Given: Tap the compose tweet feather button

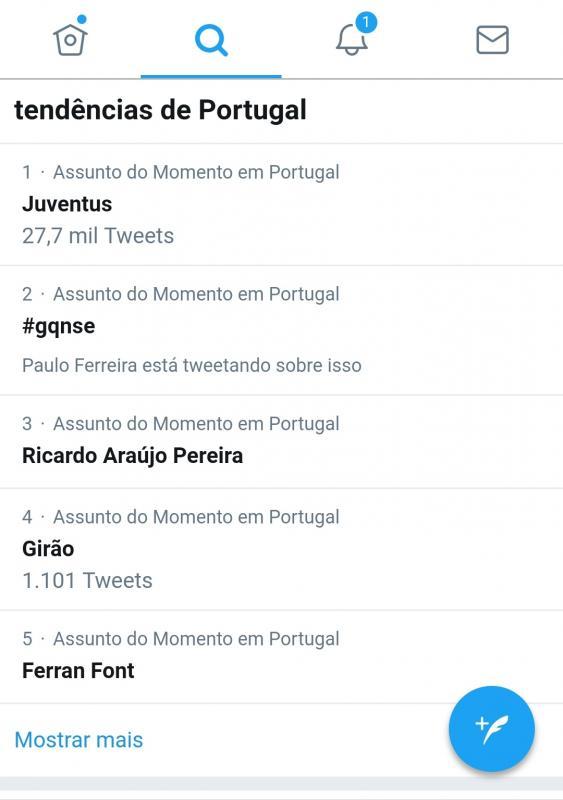Looking at the screenshot, I should (x=492, y=728).
